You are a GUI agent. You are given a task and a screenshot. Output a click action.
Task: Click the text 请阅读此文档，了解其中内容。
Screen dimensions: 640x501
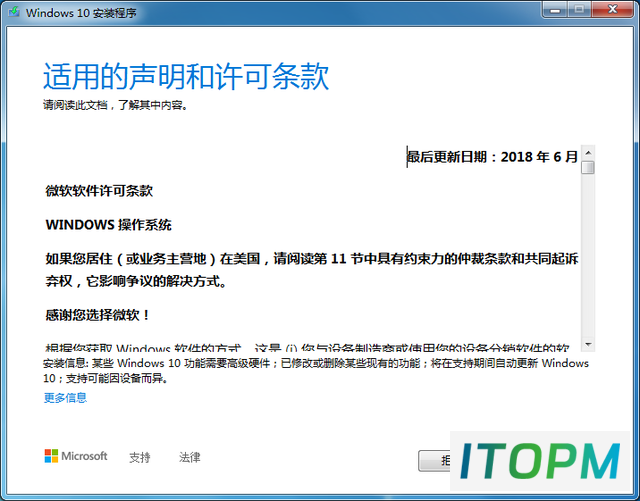click(116, 105)
